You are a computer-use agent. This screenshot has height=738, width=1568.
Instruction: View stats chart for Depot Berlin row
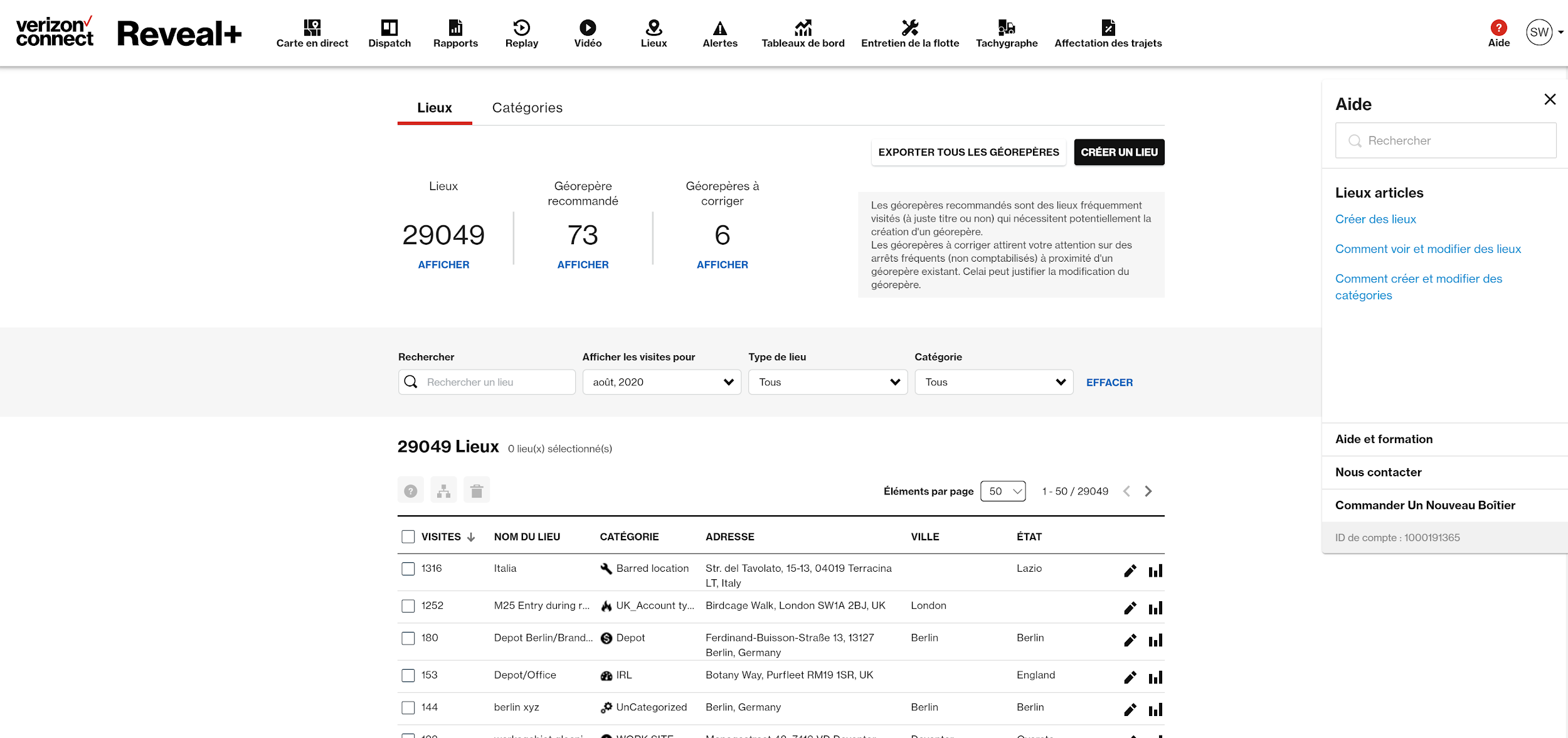coord(1155,641)
